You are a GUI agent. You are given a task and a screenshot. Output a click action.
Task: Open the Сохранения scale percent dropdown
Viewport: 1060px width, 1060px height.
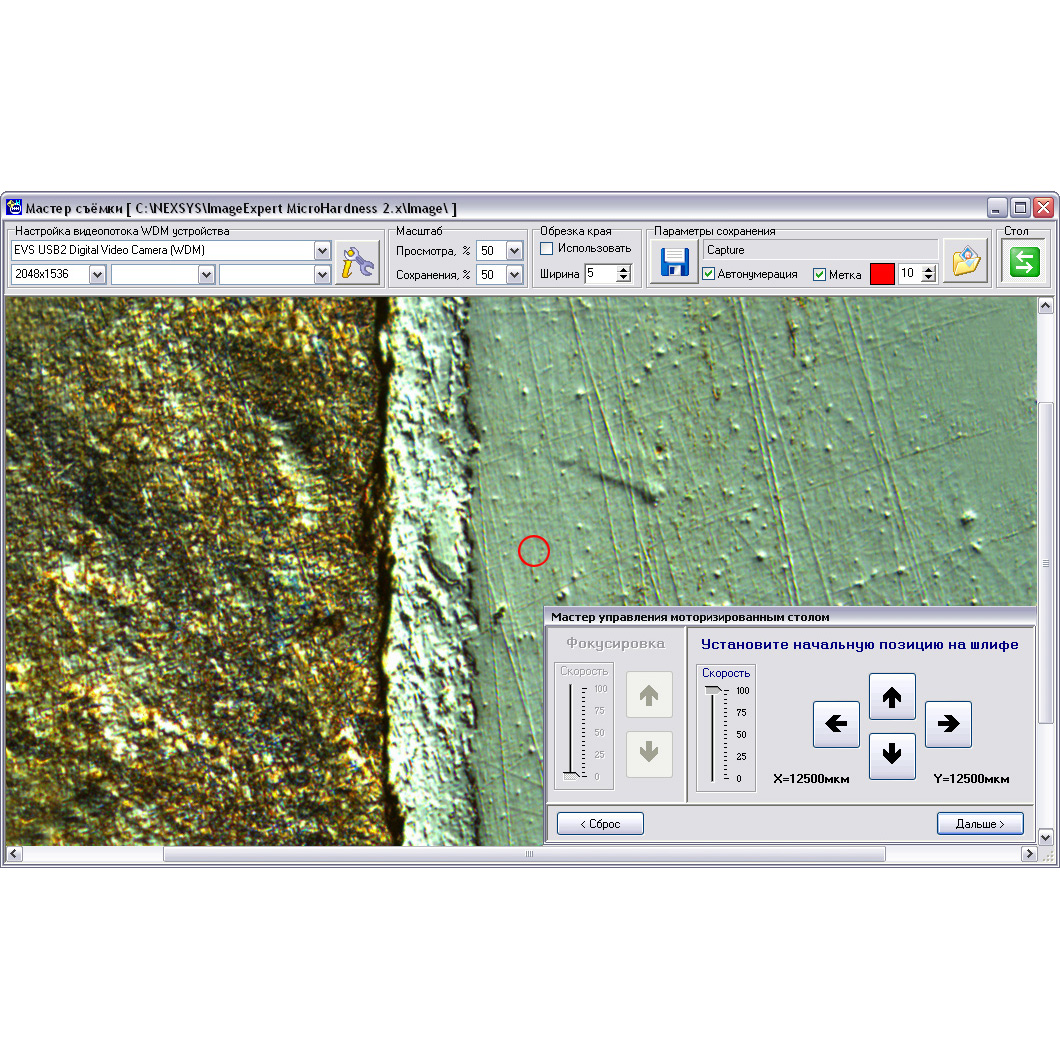[514, 274]
